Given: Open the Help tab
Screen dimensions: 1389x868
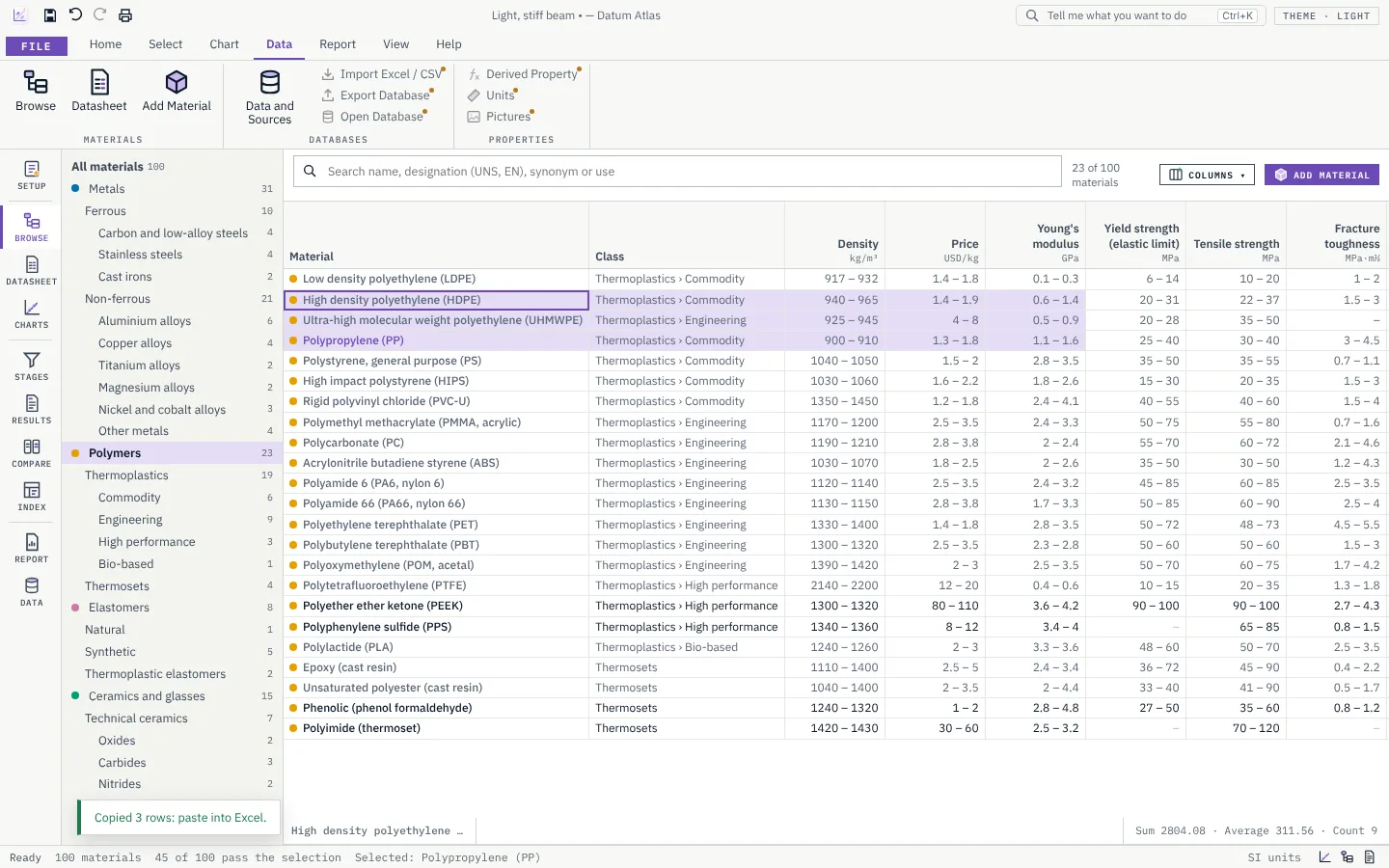Looking at the screenshot, I should (x=449, y=44).
